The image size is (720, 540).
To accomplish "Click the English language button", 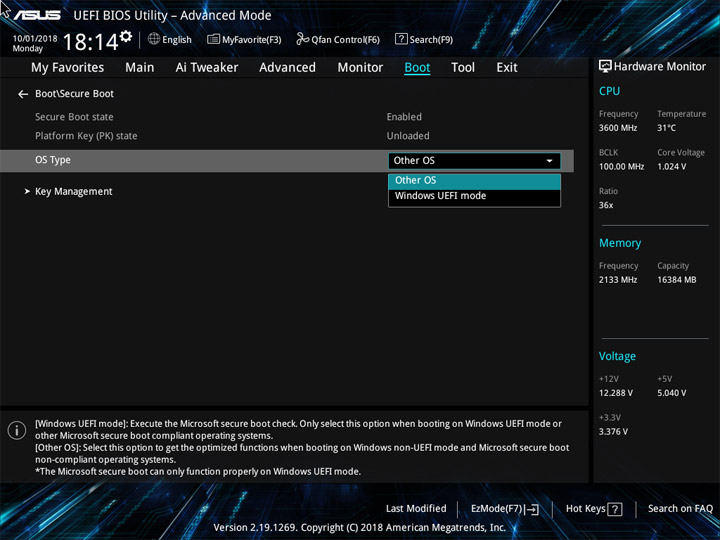I will tap(170, 39).
